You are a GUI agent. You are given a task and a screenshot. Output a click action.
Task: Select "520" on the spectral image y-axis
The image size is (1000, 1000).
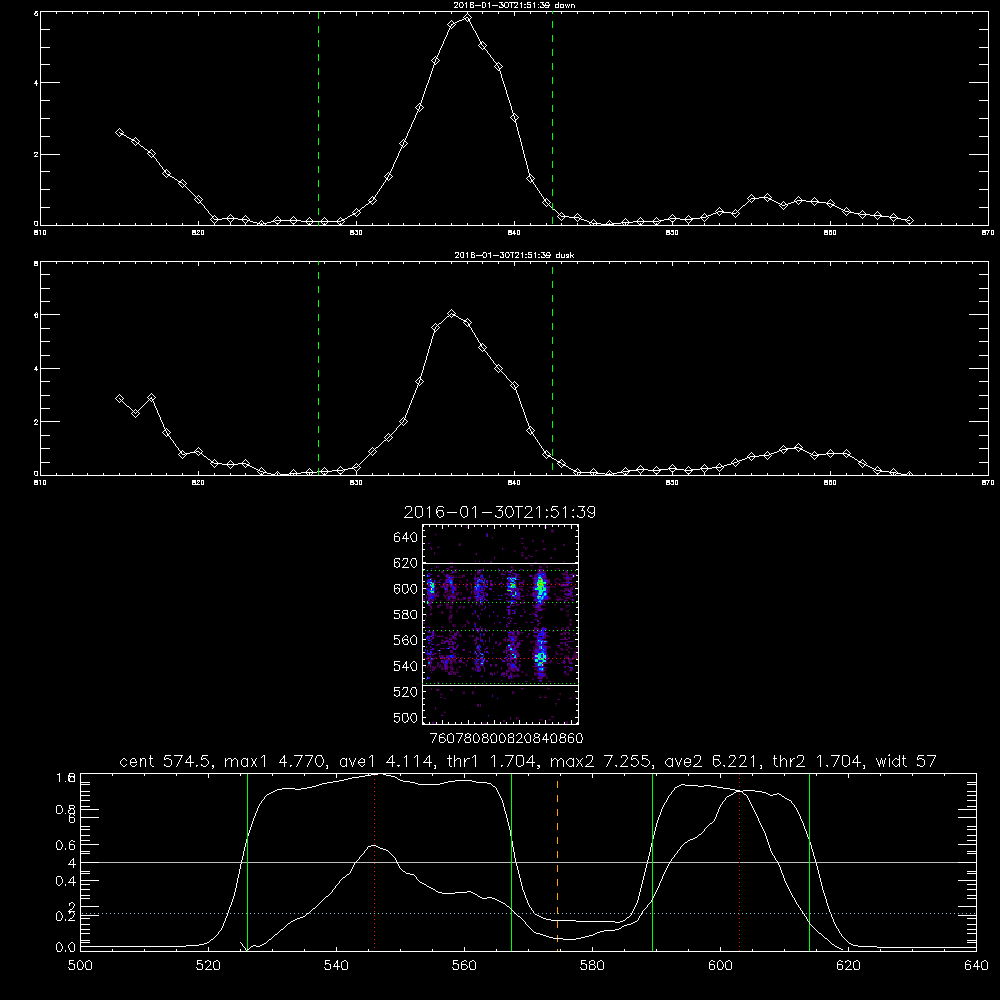click(406, 692)
